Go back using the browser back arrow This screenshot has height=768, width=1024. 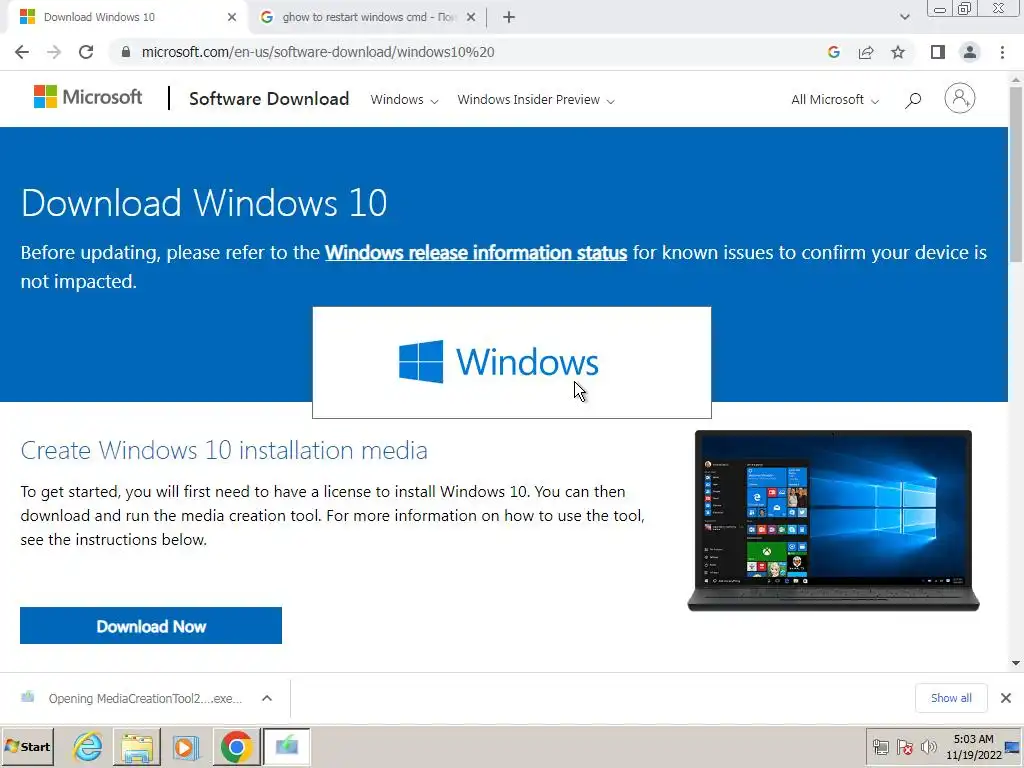[x=22, y=52]
